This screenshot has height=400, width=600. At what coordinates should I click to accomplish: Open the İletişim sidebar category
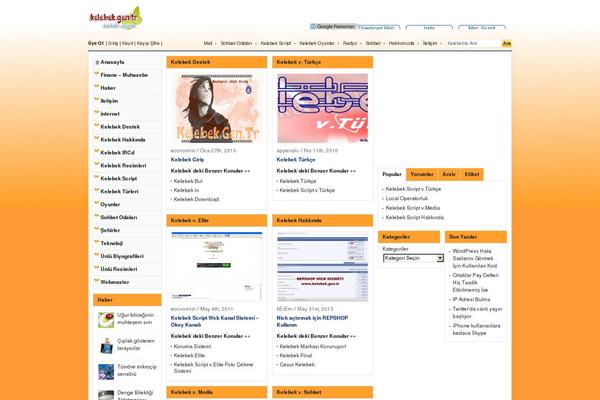click(x=109, y=101)
